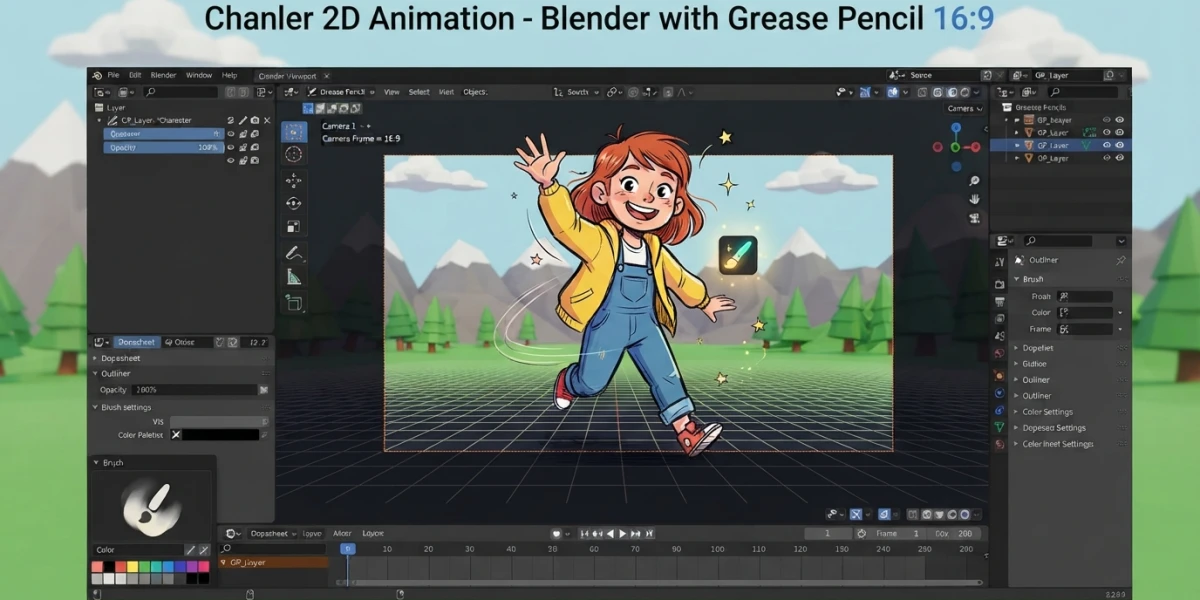Click the current frame marker at 0
Image resolution: width=1200 pixels, height=600 pixels.
tap(347, 549)
